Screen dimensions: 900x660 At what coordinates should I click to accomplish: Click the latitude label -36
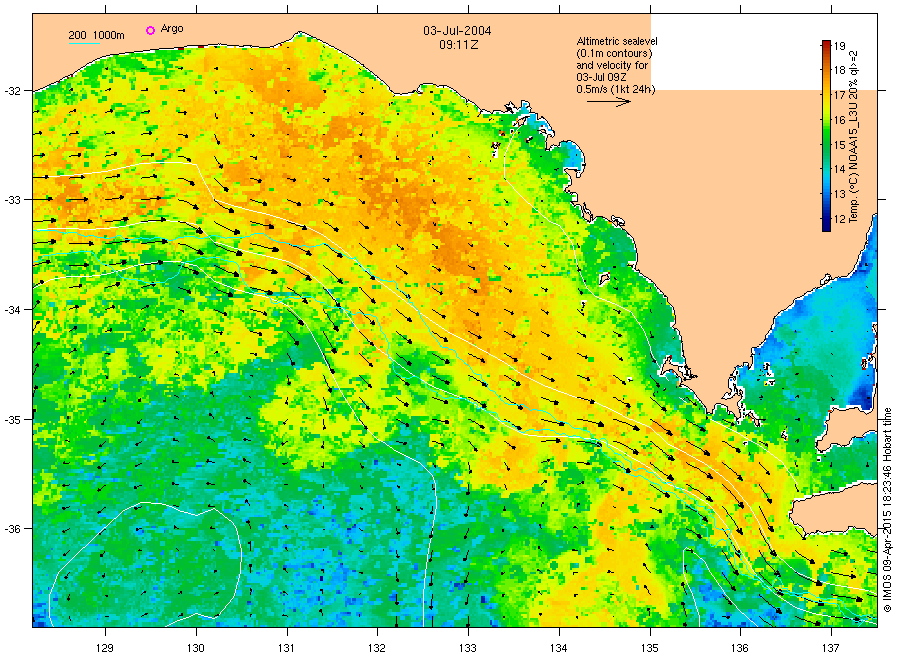(11, 529)
